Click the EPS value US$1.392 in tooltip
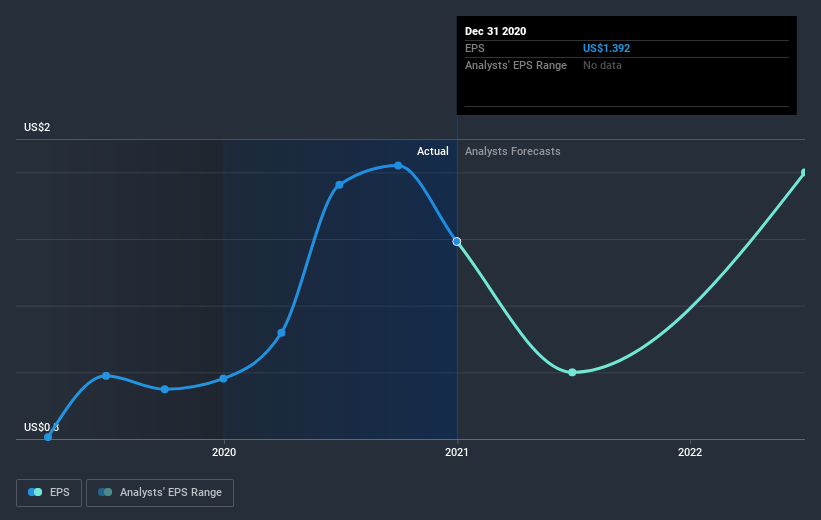The image size is (821, 520). 606,48
